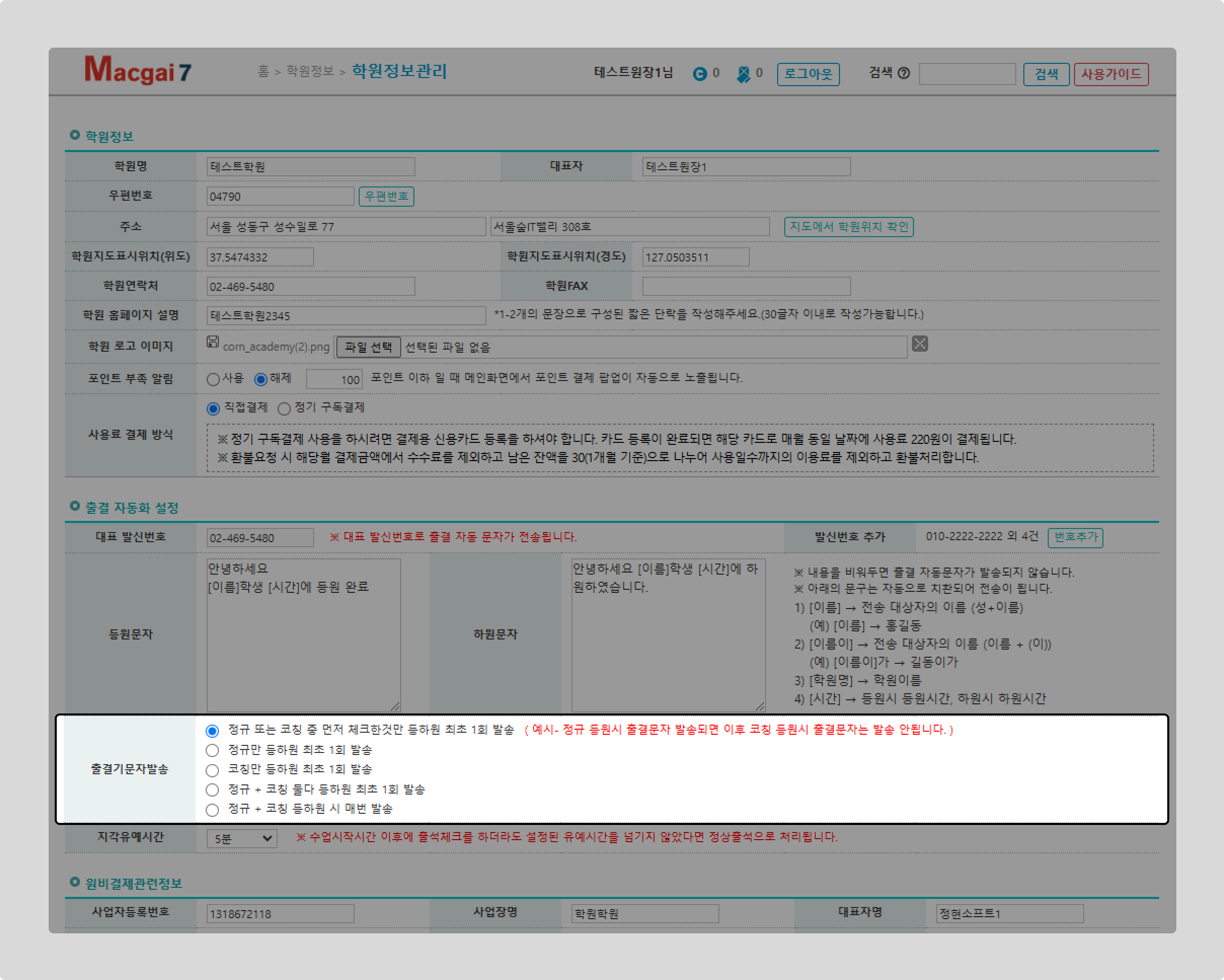Click the 로그아웃 button
Image resolution: width=1224 pixels, height=980 pixels.
(x=808, y=74)
